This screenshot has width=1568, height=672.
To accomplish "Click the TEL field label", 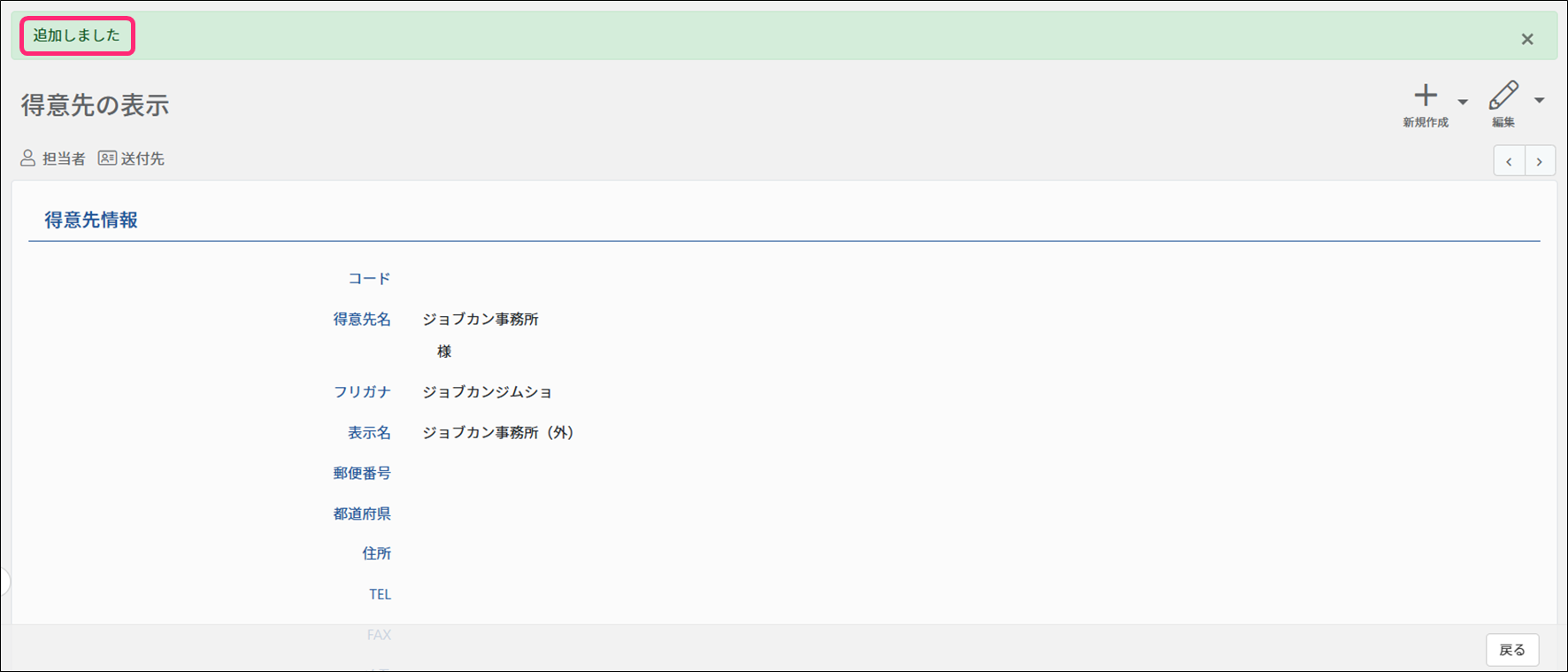I will tap(380, 594).
